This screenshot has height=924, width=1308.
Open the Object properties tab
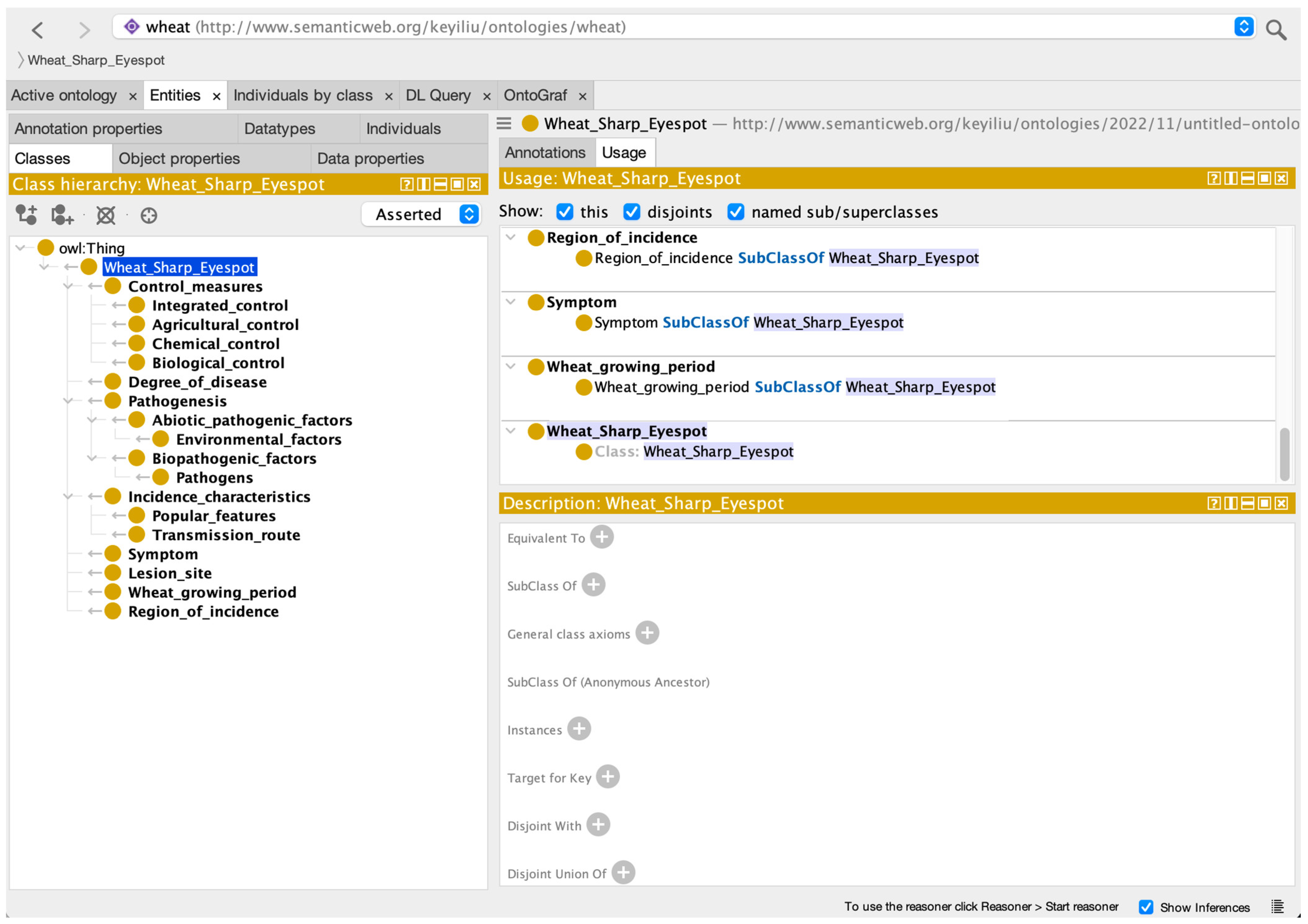pos(179,158)
